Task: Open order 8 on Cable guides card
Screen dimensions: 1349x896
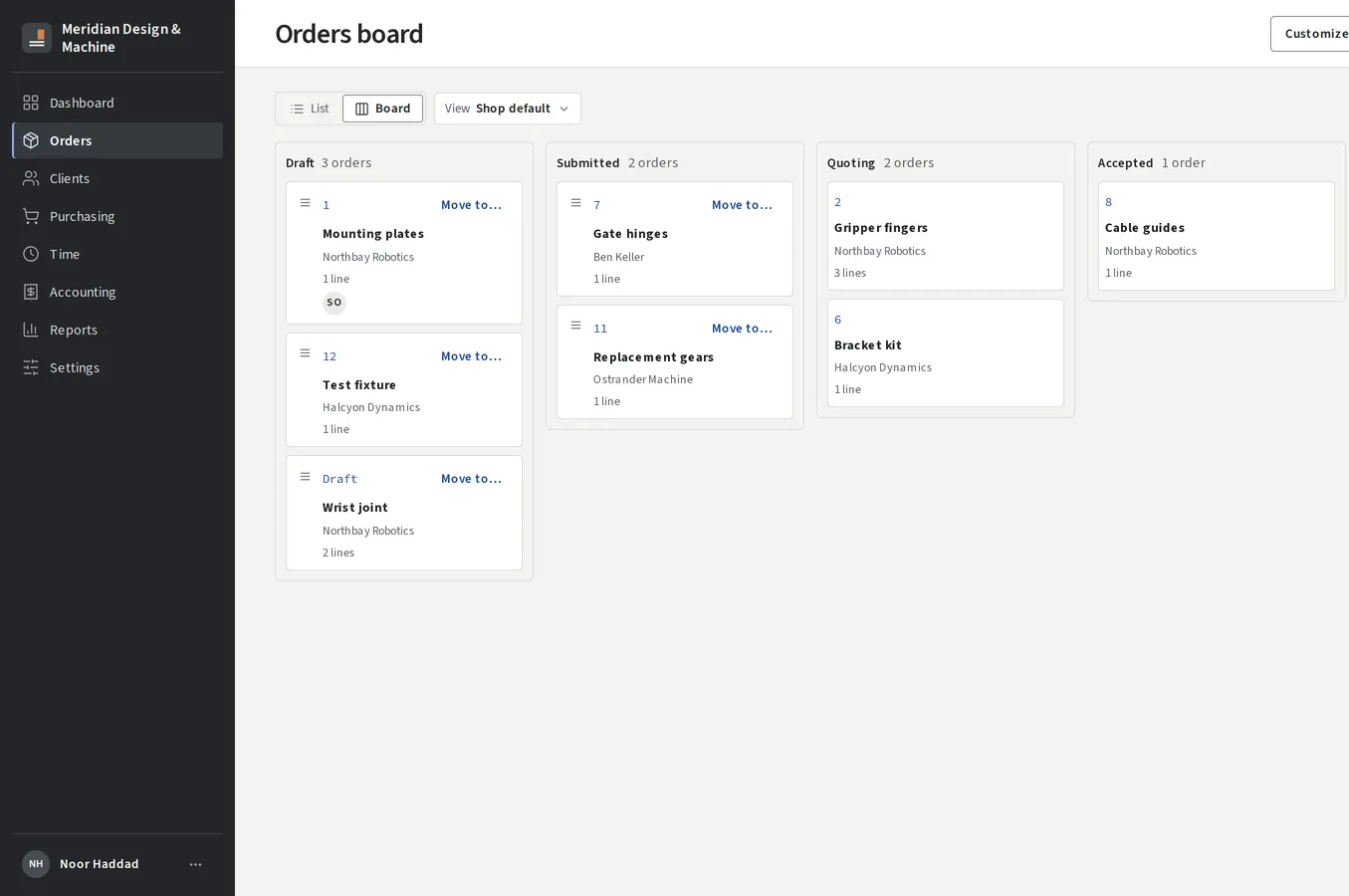Action: (1108, 202)
